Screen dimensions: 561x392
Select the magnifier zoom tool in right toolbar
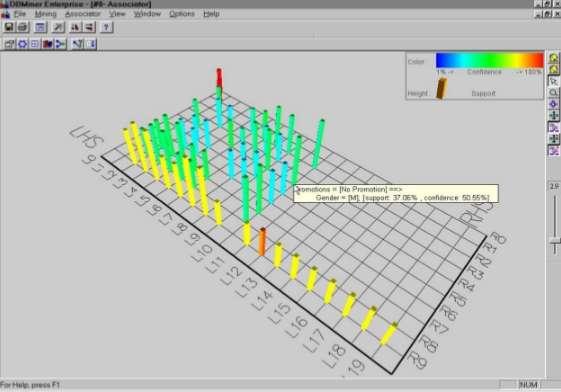click(x=553, y=93)
